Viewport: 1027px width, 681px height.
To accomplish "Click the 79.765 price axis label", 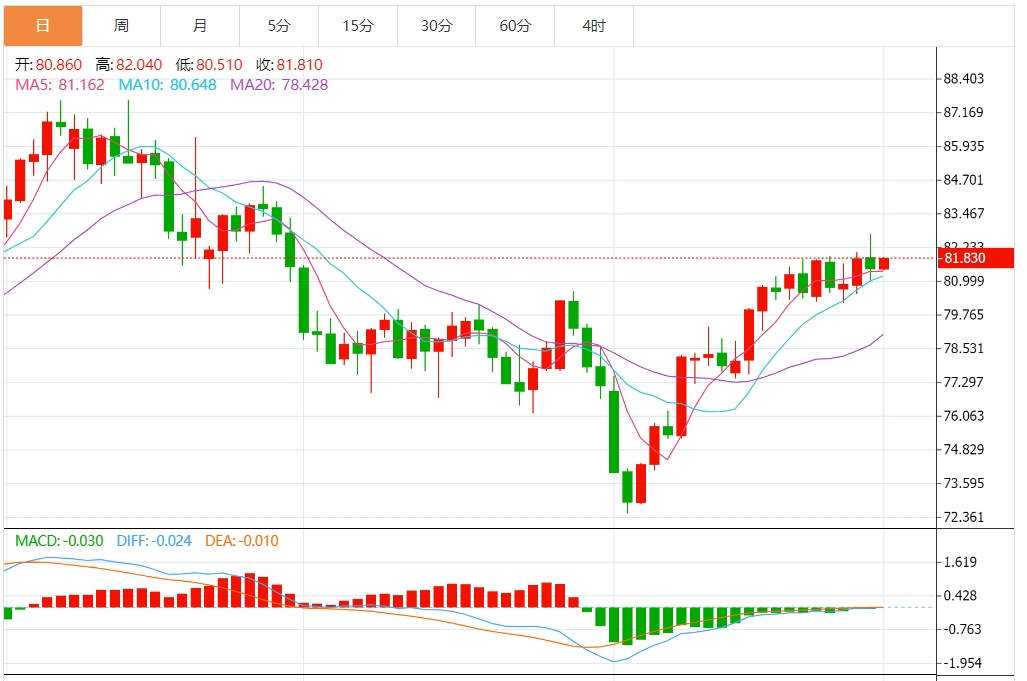I will point(963,315).
